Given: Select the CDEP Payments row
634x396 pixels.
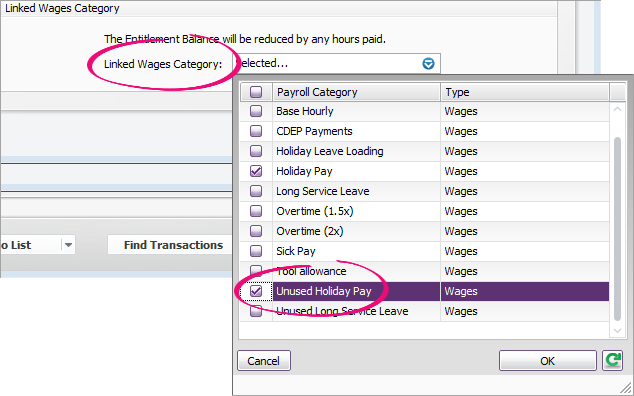Looking at the screenshot, I should point(425,131).
